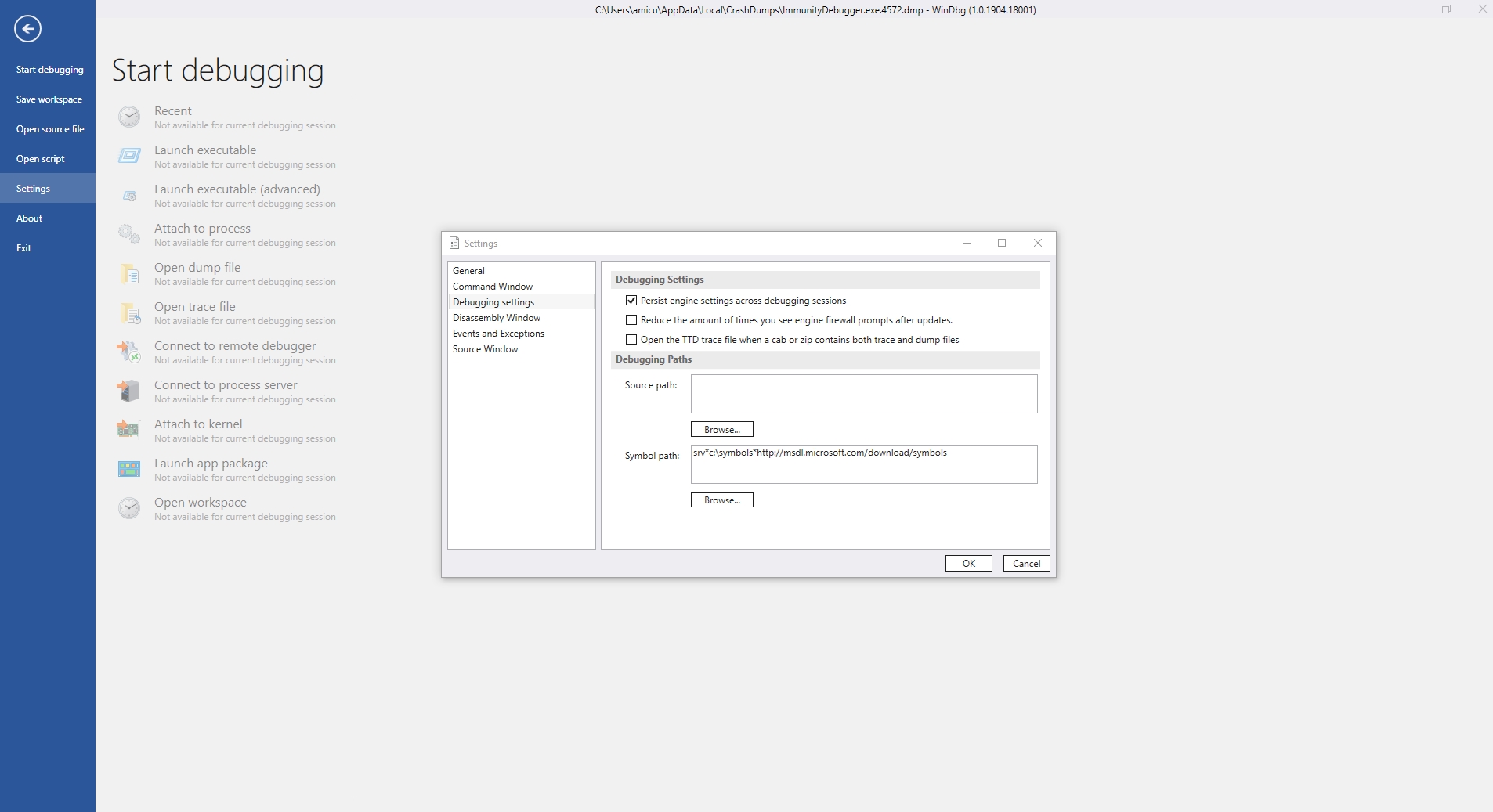Click inside the Symbol path field
This screenshot has width=1493, height=812.
coord(862,464)
